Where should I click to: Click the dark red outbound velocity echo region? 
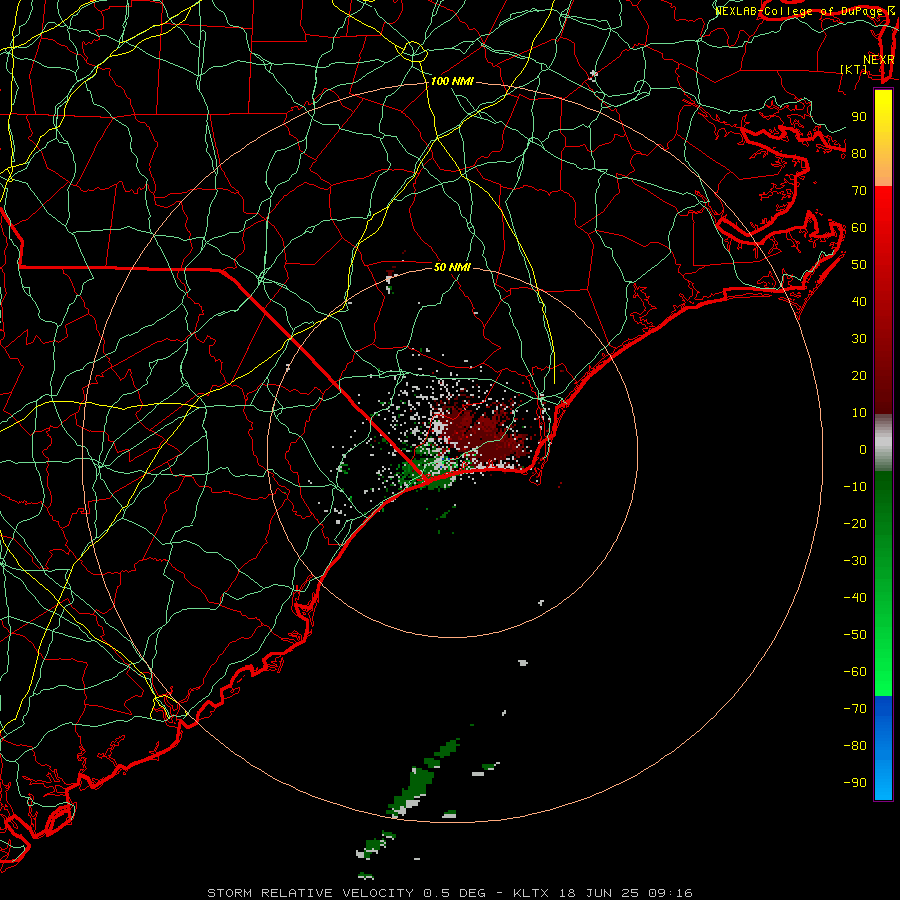pyautogui.click(x=482, y=433)
